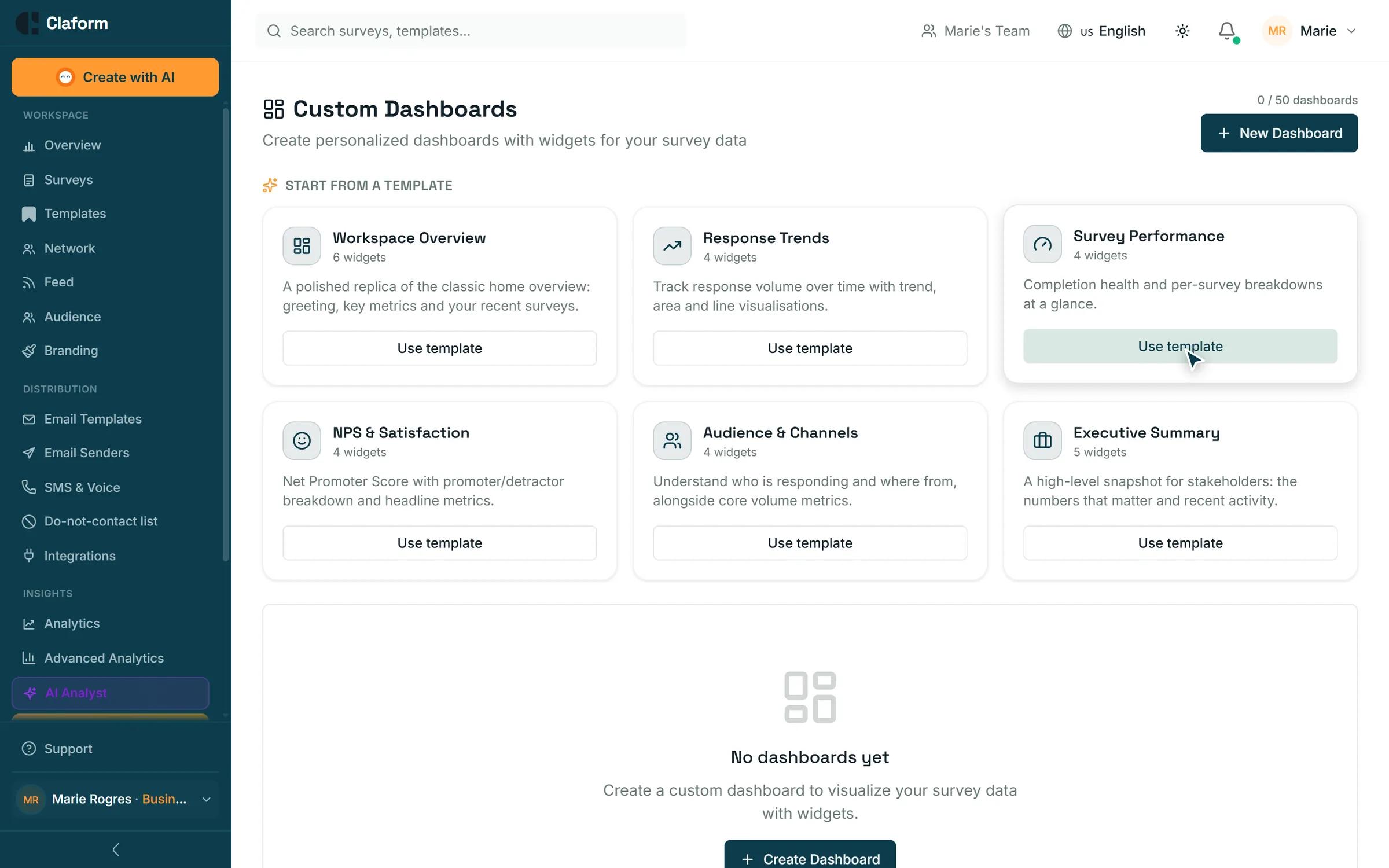Open the English language selector

(1101, 31)
